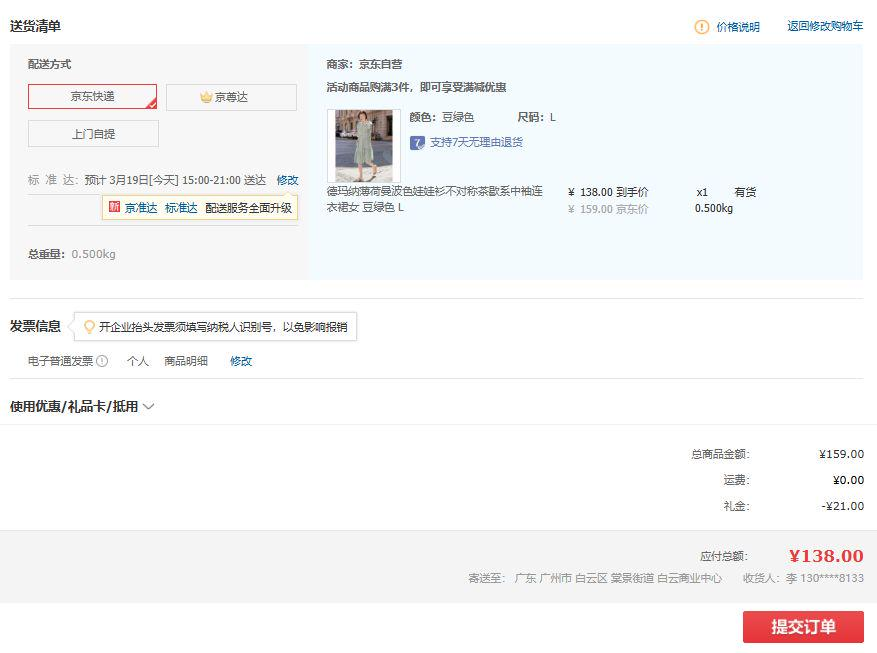Open the green dress product thumbnail
The image size is (877, 653).
coord(363,146)
